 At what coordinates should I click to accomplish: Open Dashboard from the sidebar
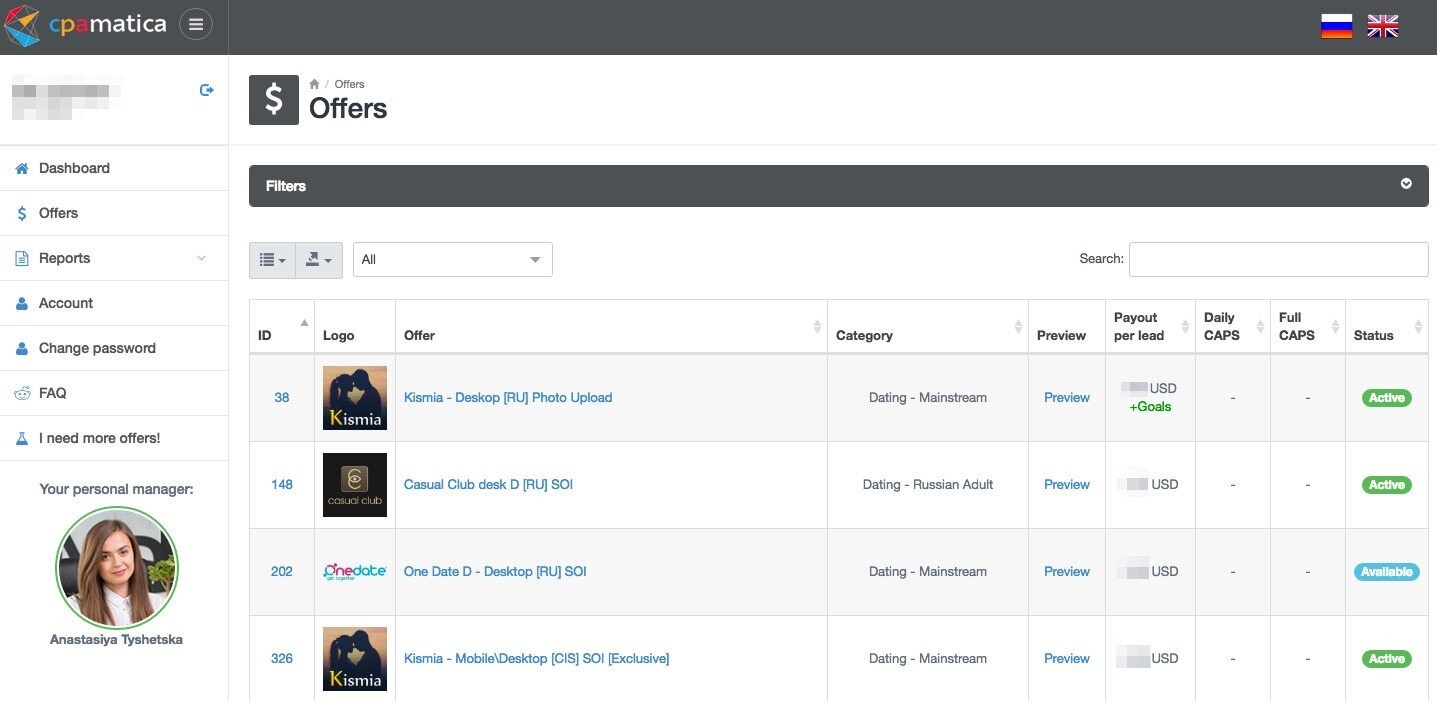[74, 168]
